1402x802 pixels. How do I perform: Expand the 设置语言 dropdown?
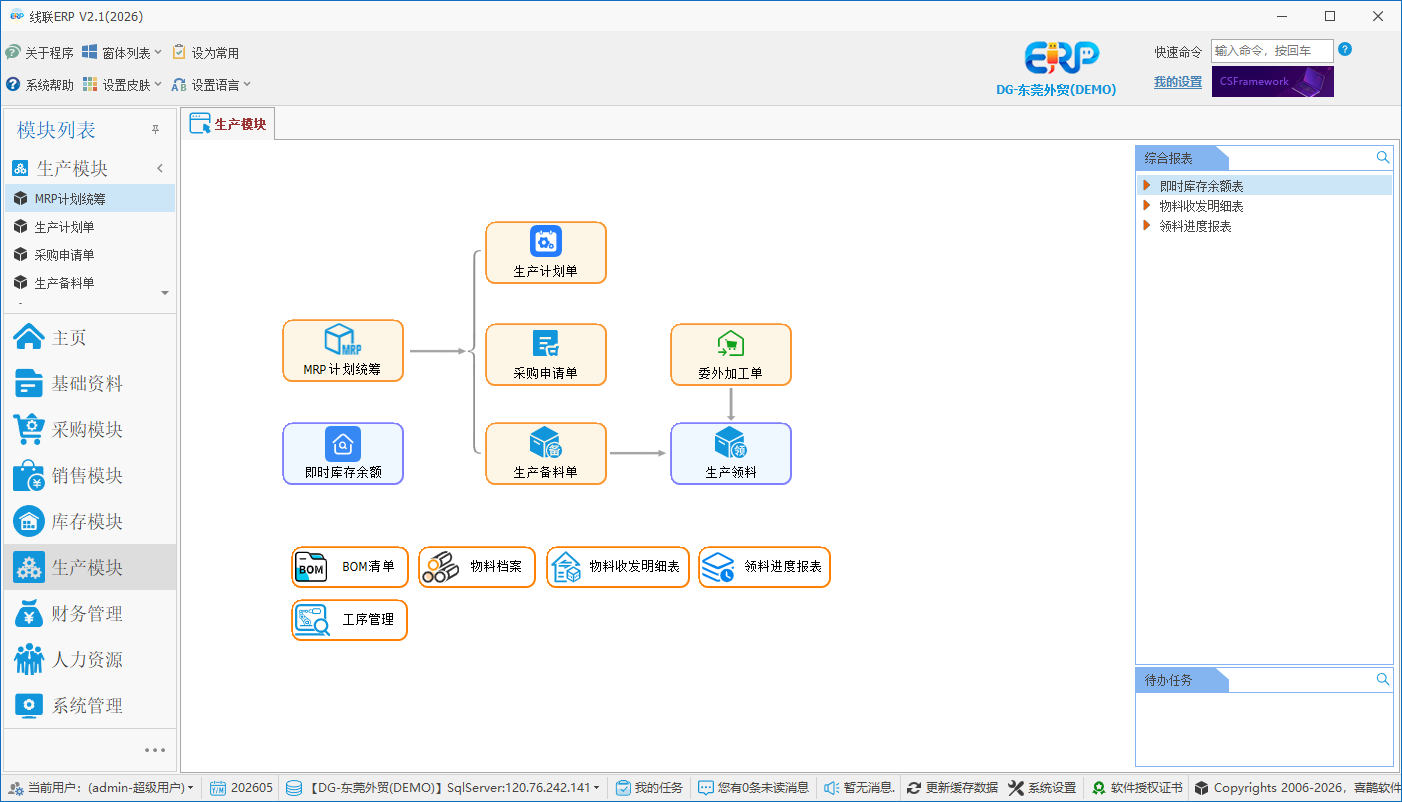pos(211,85)
